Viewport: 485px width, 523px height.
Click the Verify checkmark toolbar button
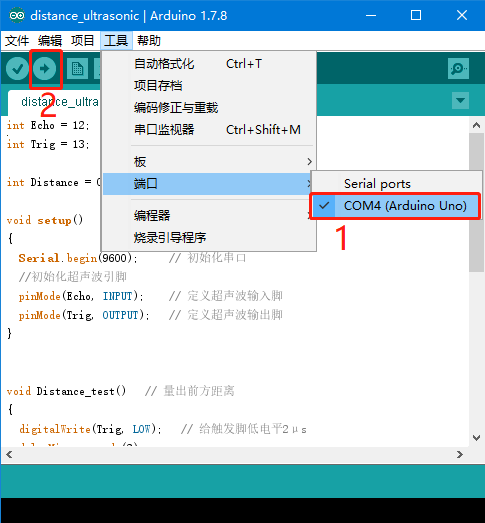tap(17, 69)
